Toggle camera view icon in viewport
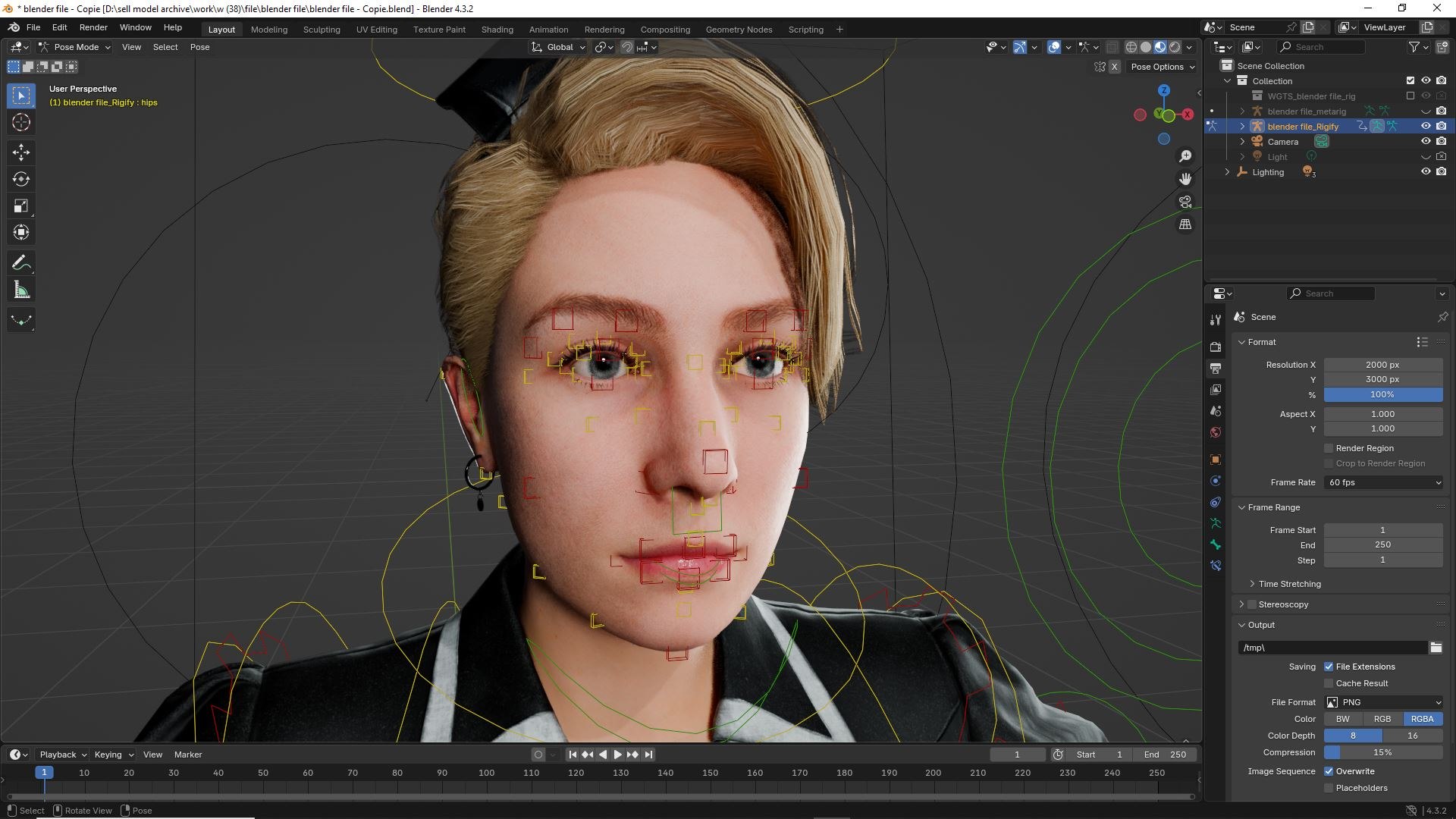Viewport: 1456px width, 819px height. 1185,202
